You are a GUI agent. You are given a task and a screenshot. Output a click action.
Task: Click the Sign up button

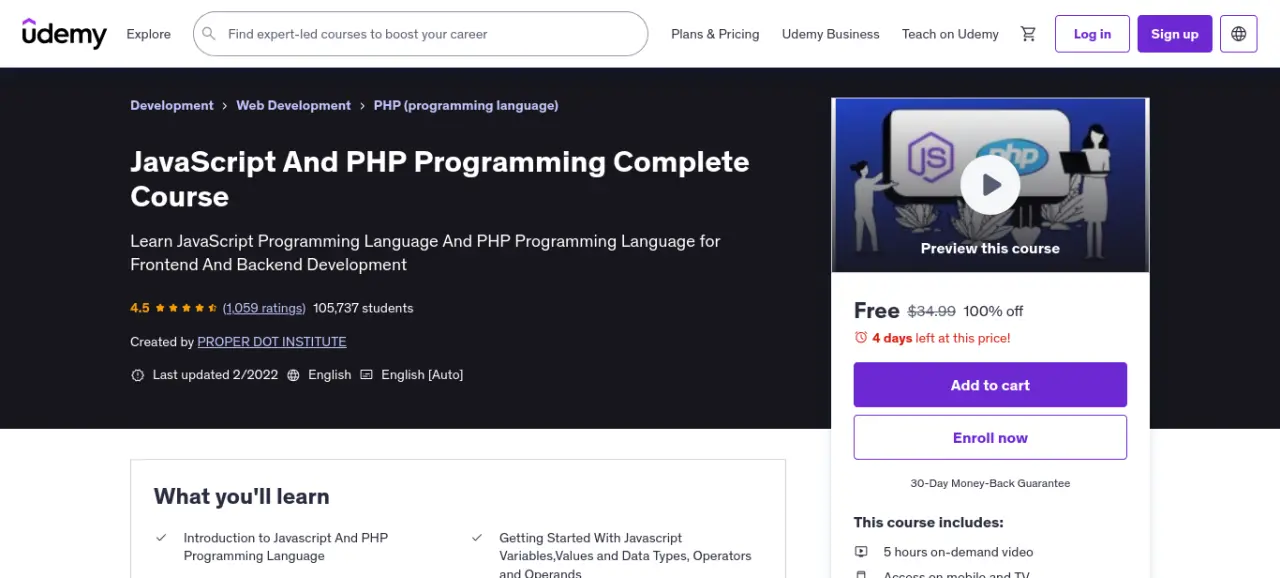(1174, 34)
